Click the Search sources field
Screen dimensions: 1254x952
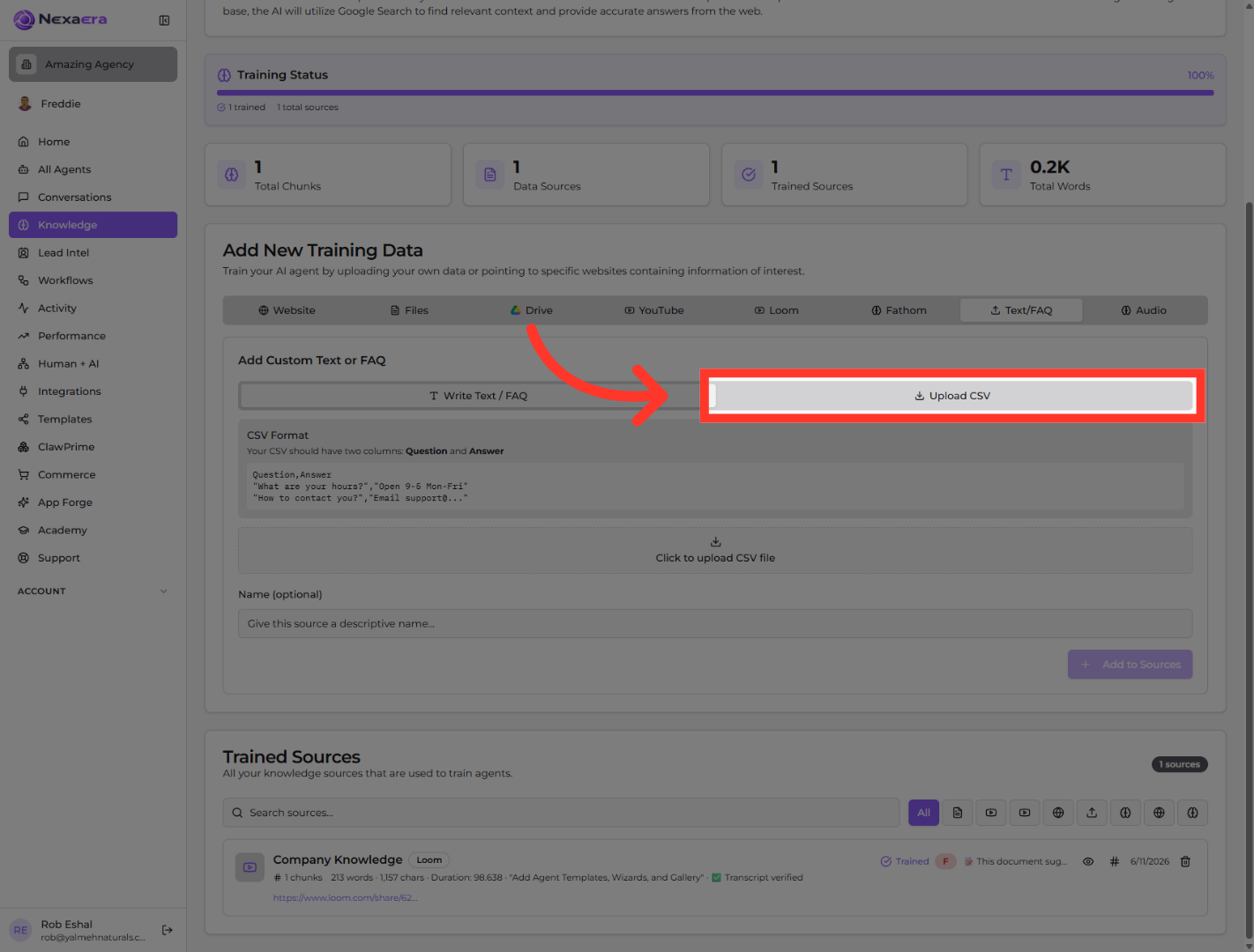[561, 813]
